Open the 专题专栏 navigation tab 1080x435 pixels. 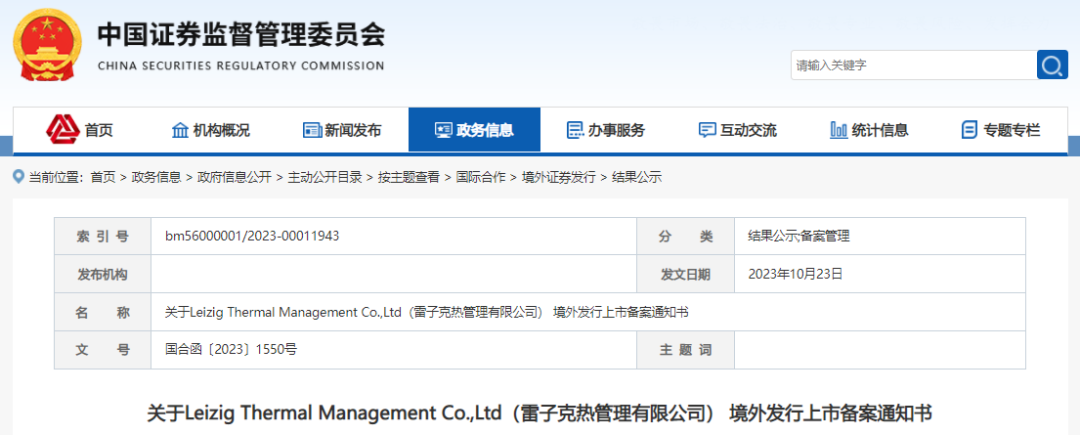(x=1001, y=129)
